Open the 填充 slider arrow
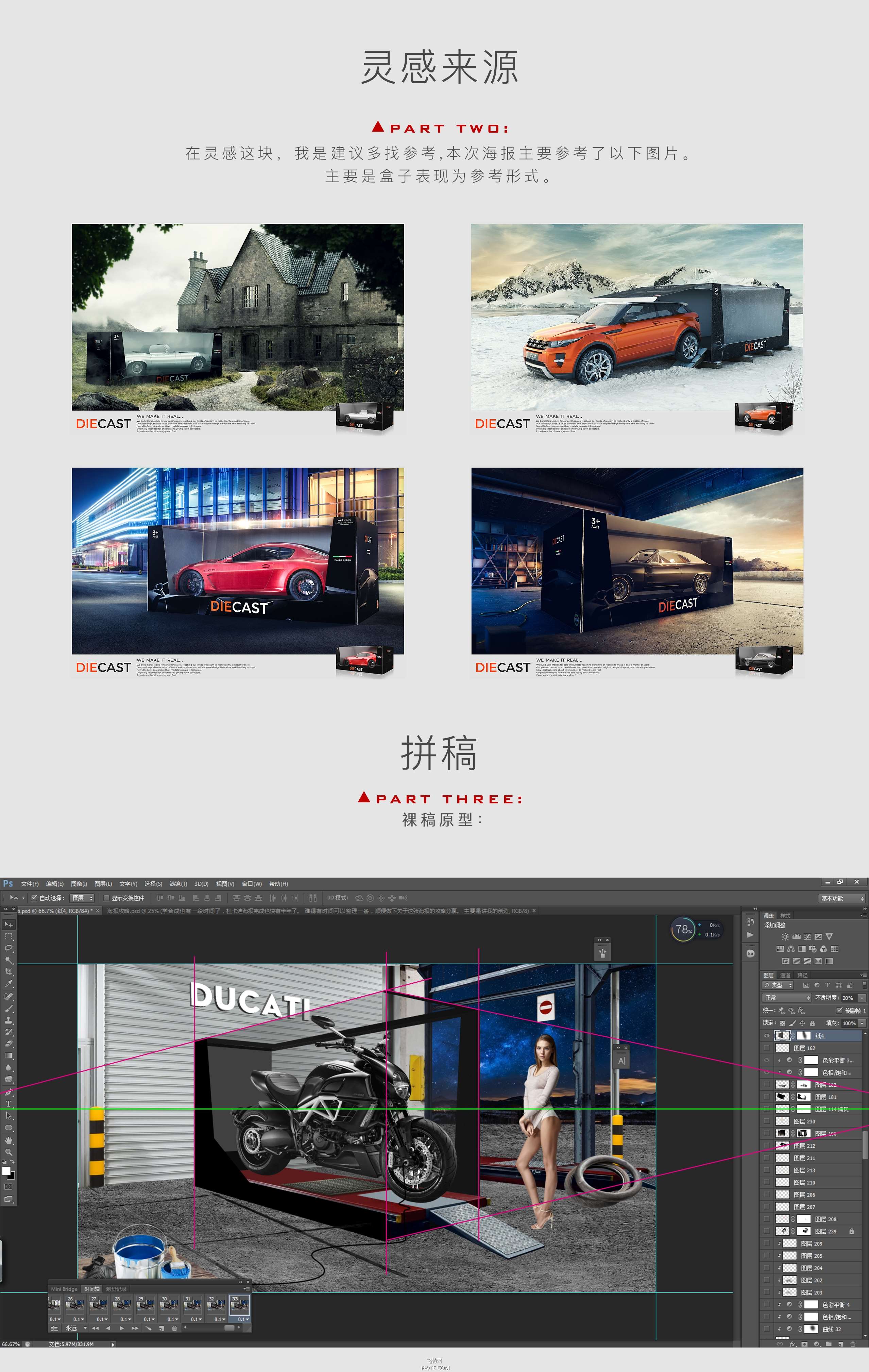The height and width of the screenshot is (1372, 869). point(862,1023)
